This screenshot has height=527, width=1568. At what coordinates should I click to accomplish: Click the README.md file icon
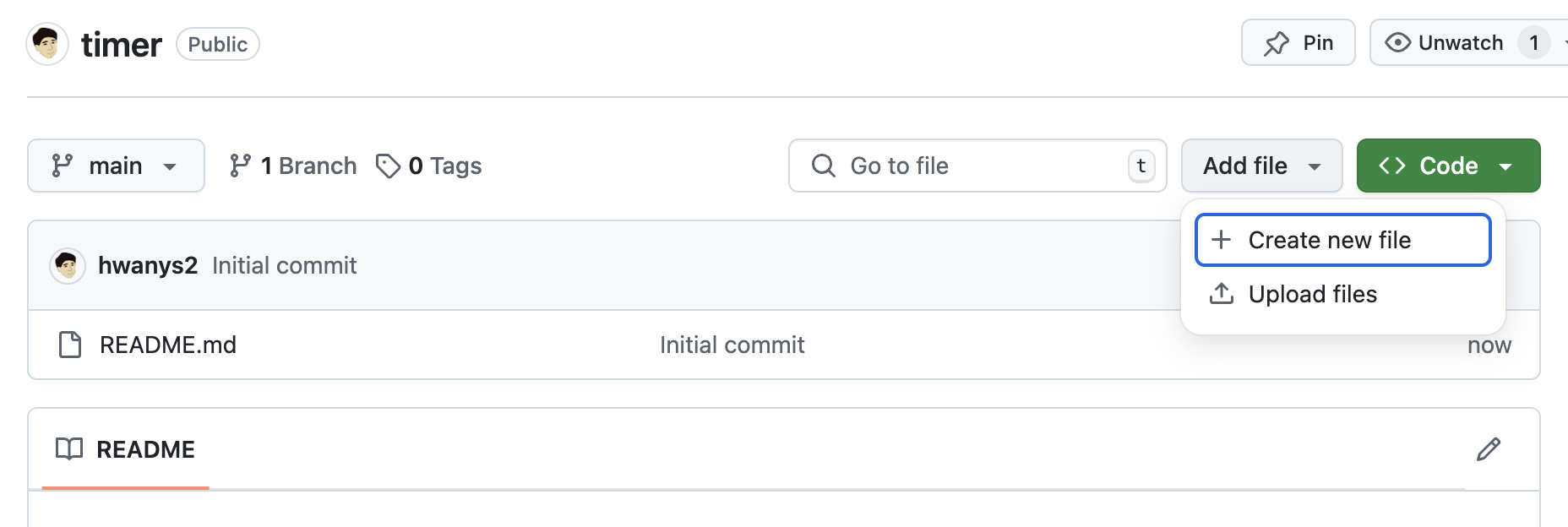pyautogui.click(x=70, y=345)
